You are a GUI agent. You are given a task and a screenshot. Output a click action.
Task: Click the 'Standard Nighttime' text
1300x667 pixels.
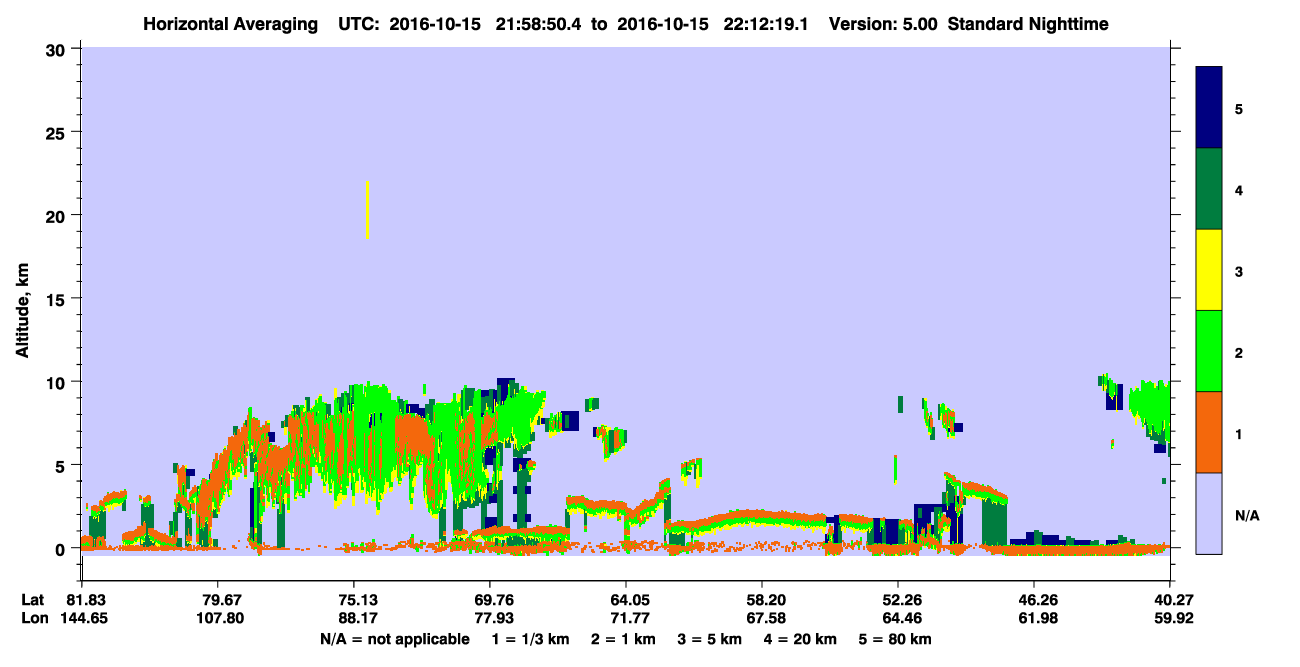click(1029, 24)
